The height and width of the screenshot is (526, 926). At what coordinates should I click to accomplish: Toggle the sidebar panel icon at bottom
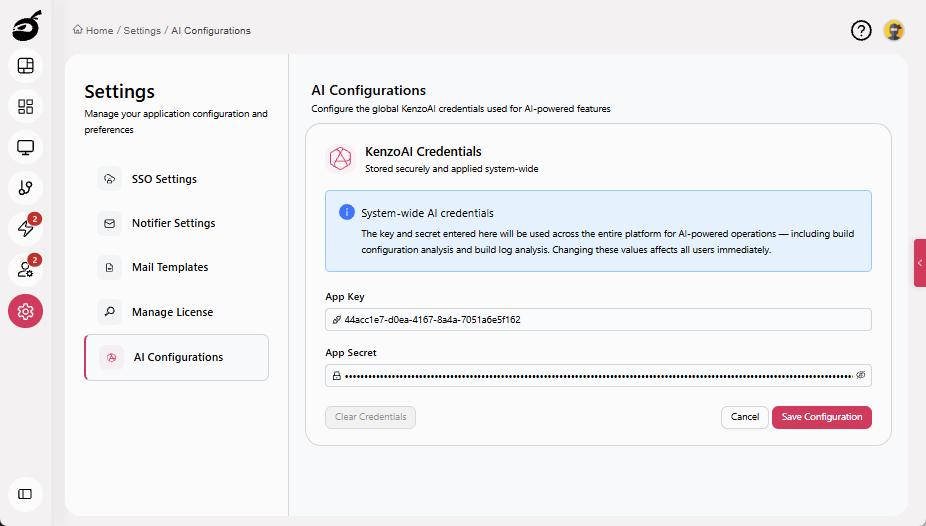tap(25, 494)
